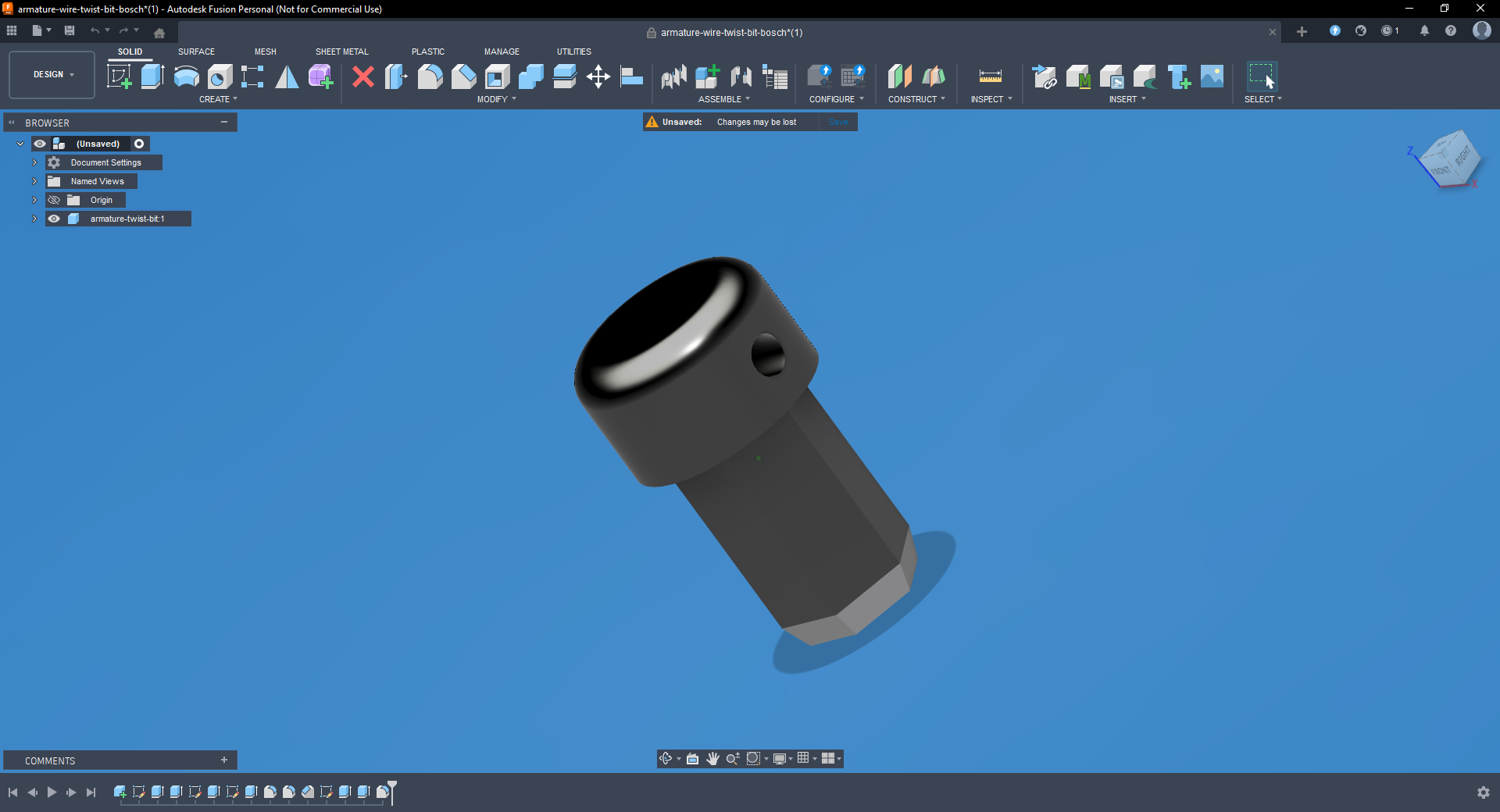The height and width of the screenshot is (812, 1500).
Task: Open the CONSTRUCT dropdown menu
Action: point(916,98)
